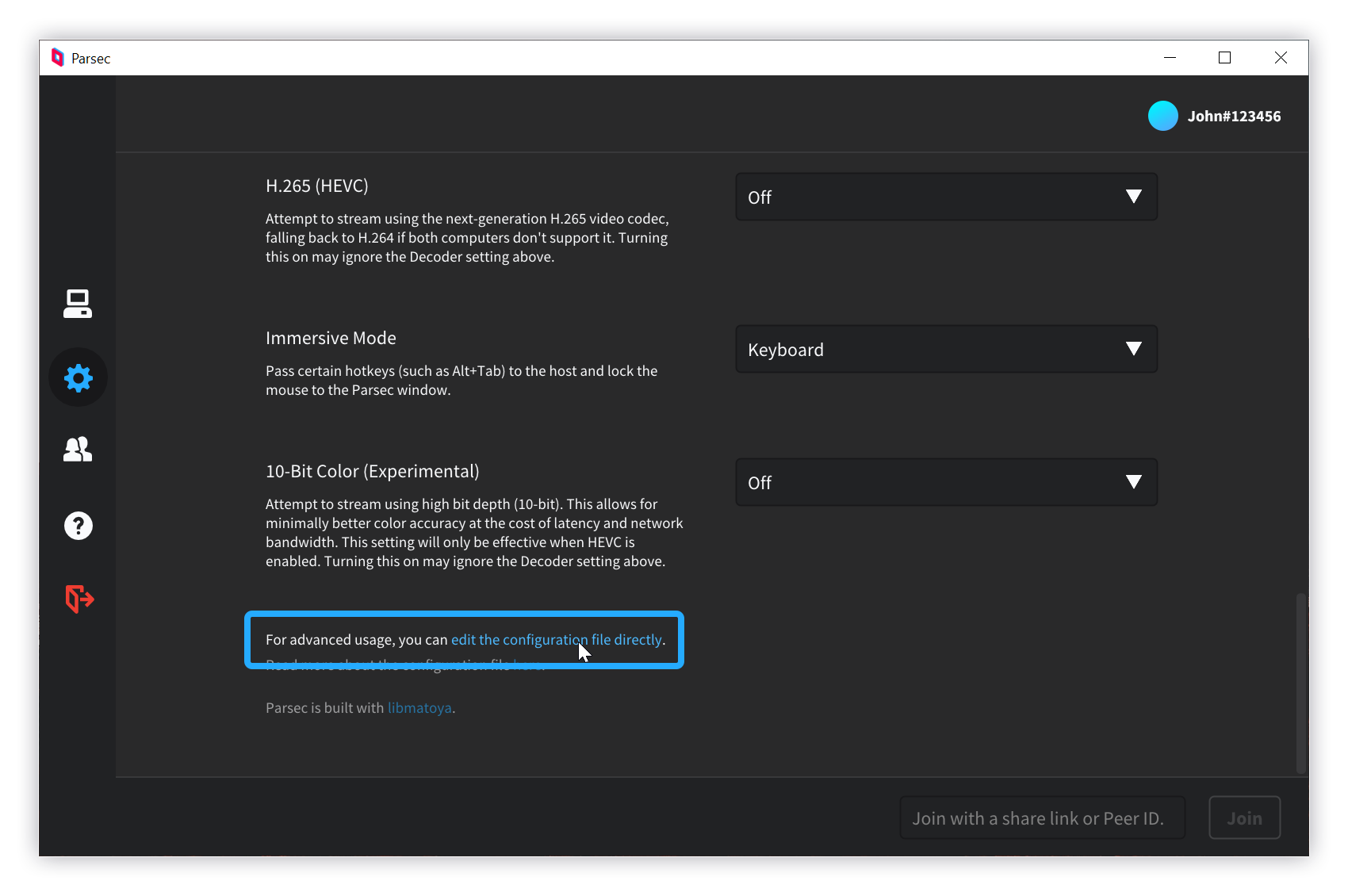The height and width of the screenshot is (896, 1348).
Task: Click the Immersive Mode heading
Action: 331,338
